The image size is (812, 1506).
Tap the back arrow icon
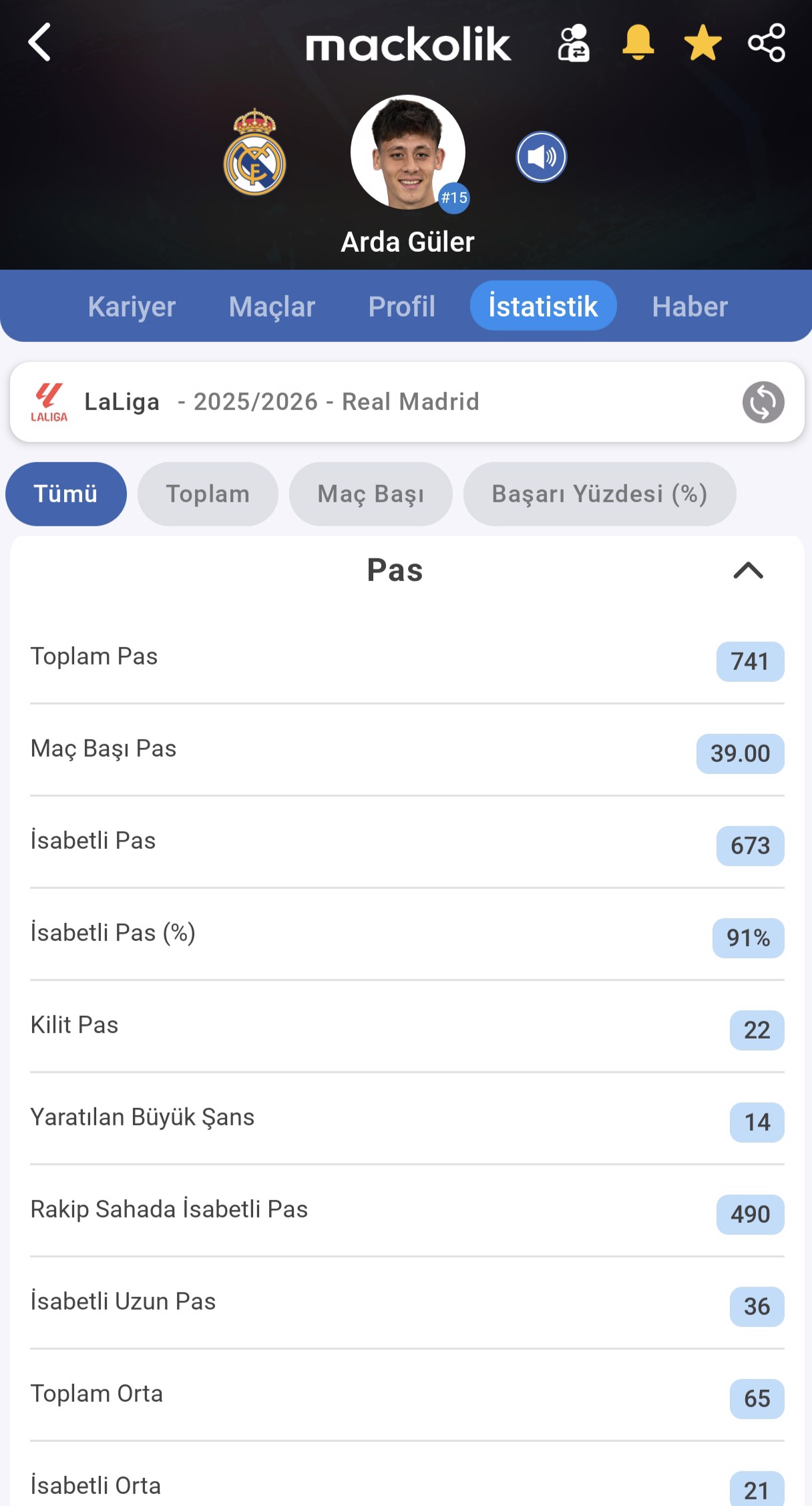[40, 43]
